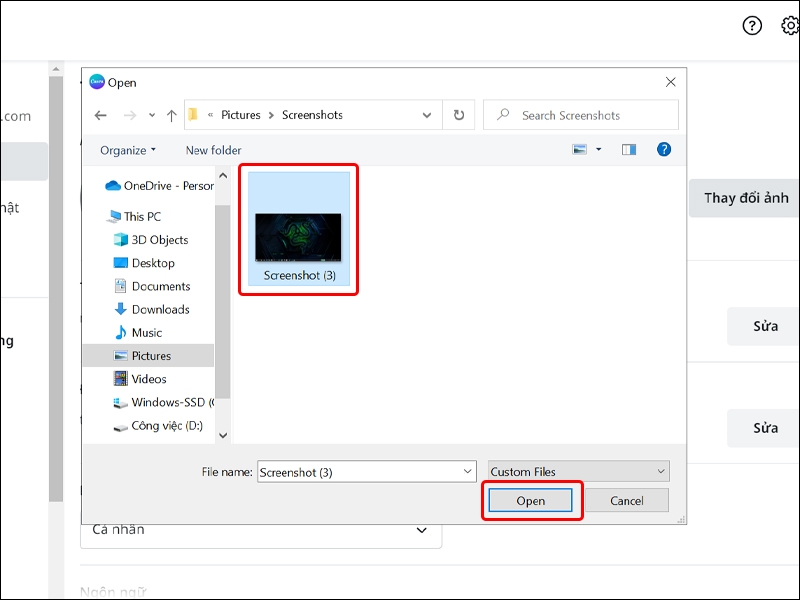Open recent locations dropdown arrow
Image resolution: width=800 pixels, height=600 pixels.
pyautogui.click(x=152, y=115)
